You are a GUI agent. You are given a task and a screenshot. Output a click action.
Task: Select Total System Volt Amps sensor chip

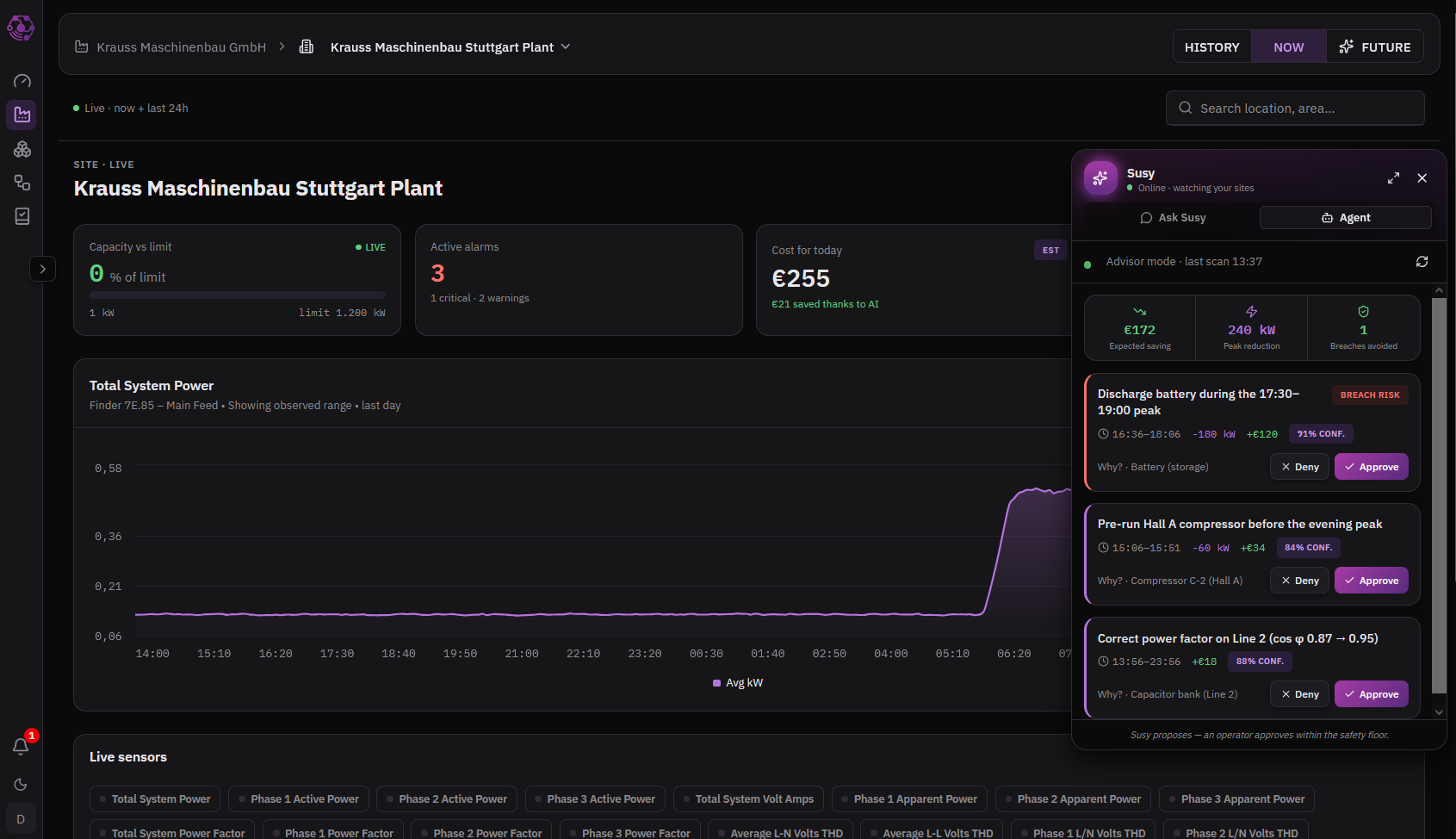(x=748, y=799)
